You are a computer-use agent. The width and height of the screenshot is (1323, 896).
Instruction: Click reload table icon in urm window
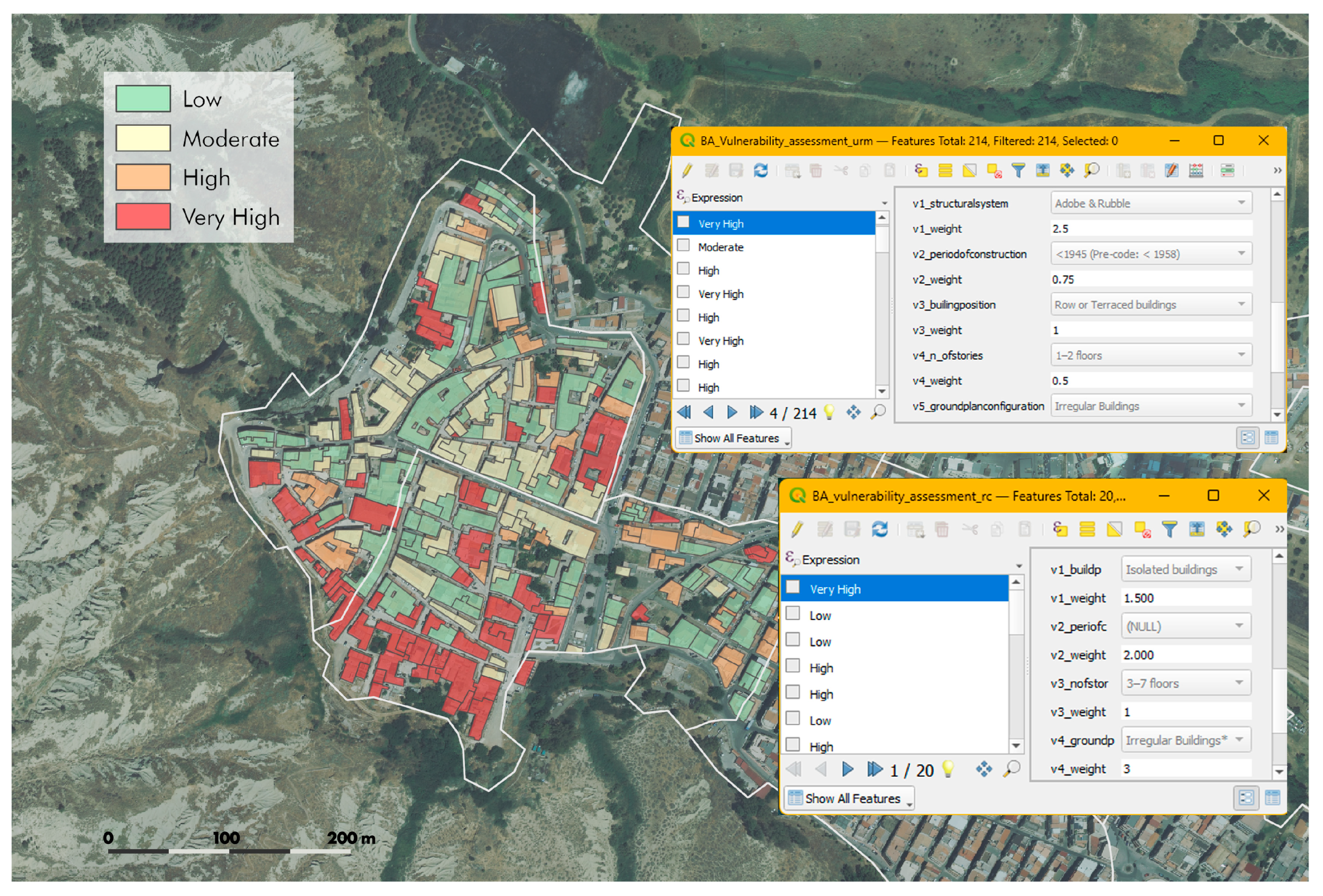(x=760, y=170)
